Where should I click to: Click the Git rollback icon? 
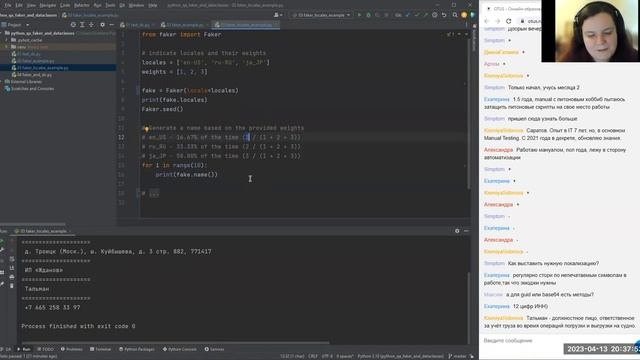click(444, 15)
